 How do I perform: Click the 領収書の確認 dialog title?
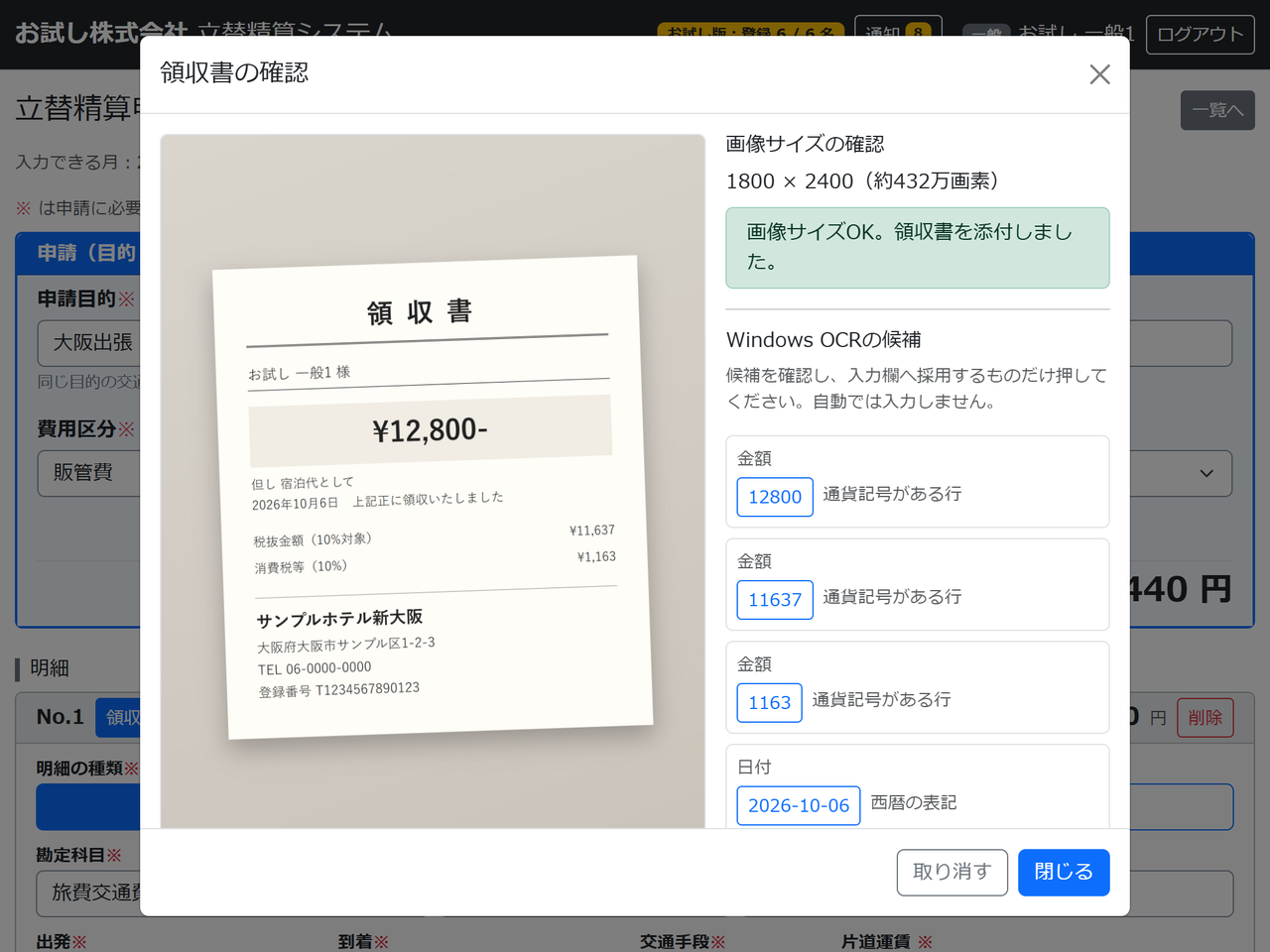click(x=234, y=72)
